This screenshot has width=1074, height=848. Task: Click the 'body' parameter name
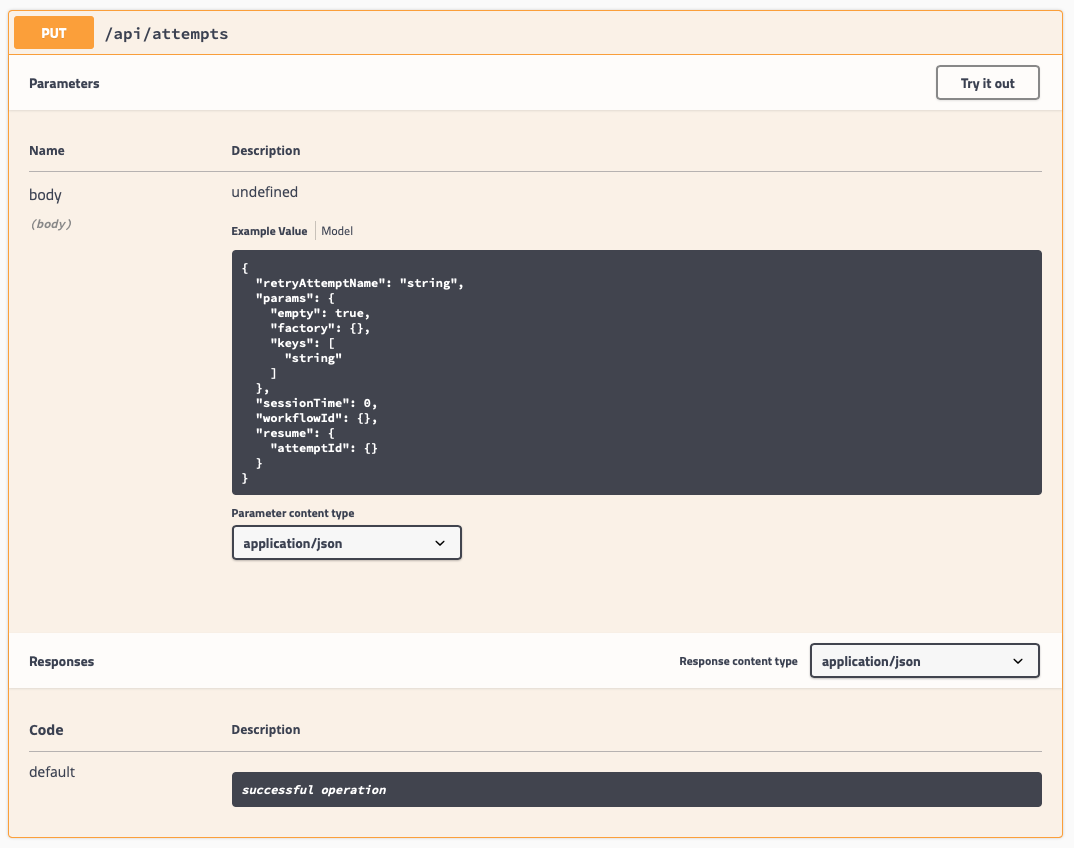tap(45, 195)
